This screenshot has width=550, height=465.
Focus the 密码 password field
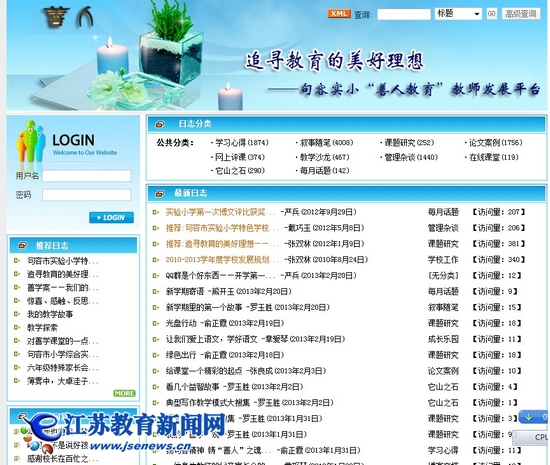pos(87,195)
